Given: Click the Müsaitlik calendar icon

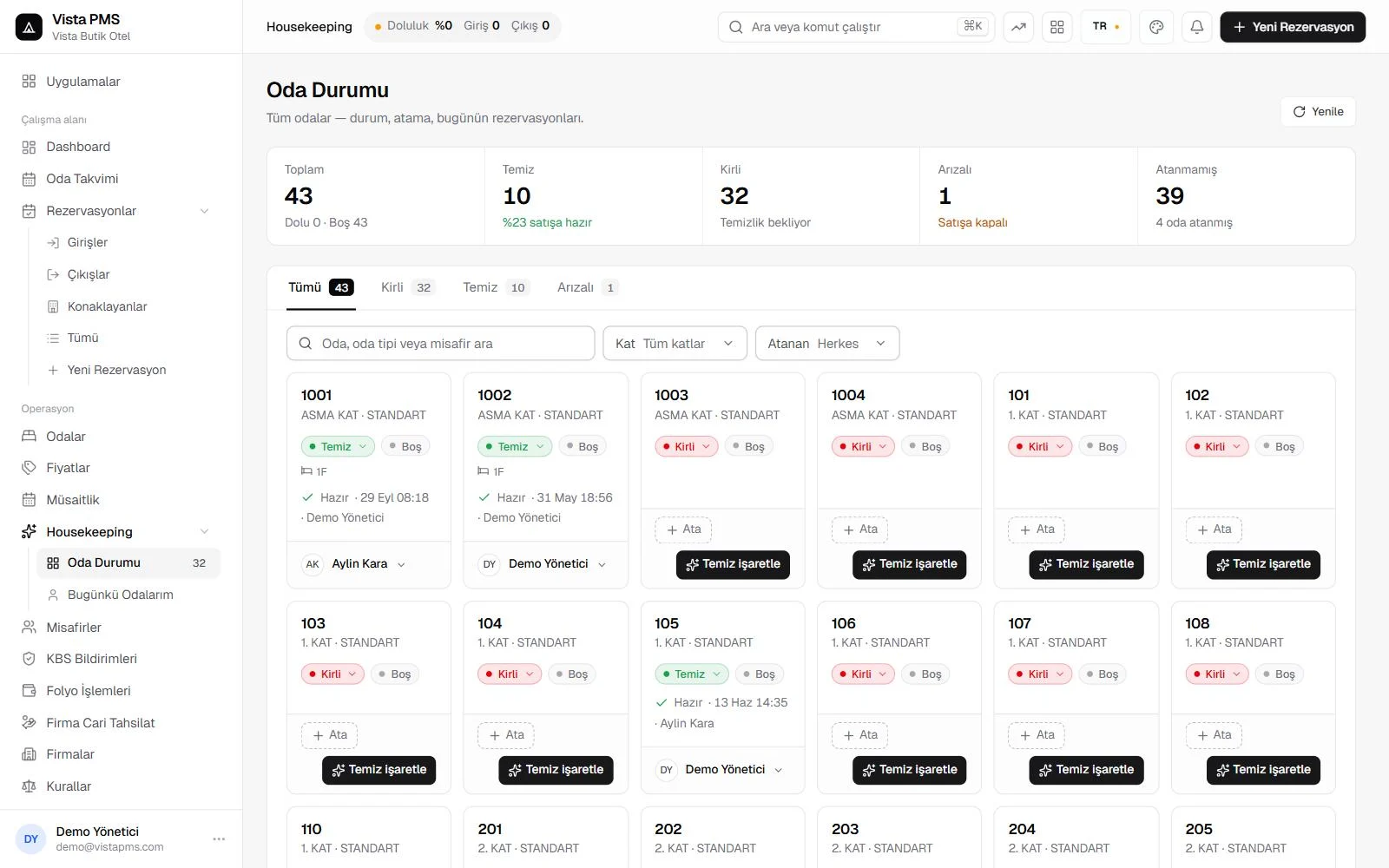Looking at the screenshot, I should [x=29, y=500].
